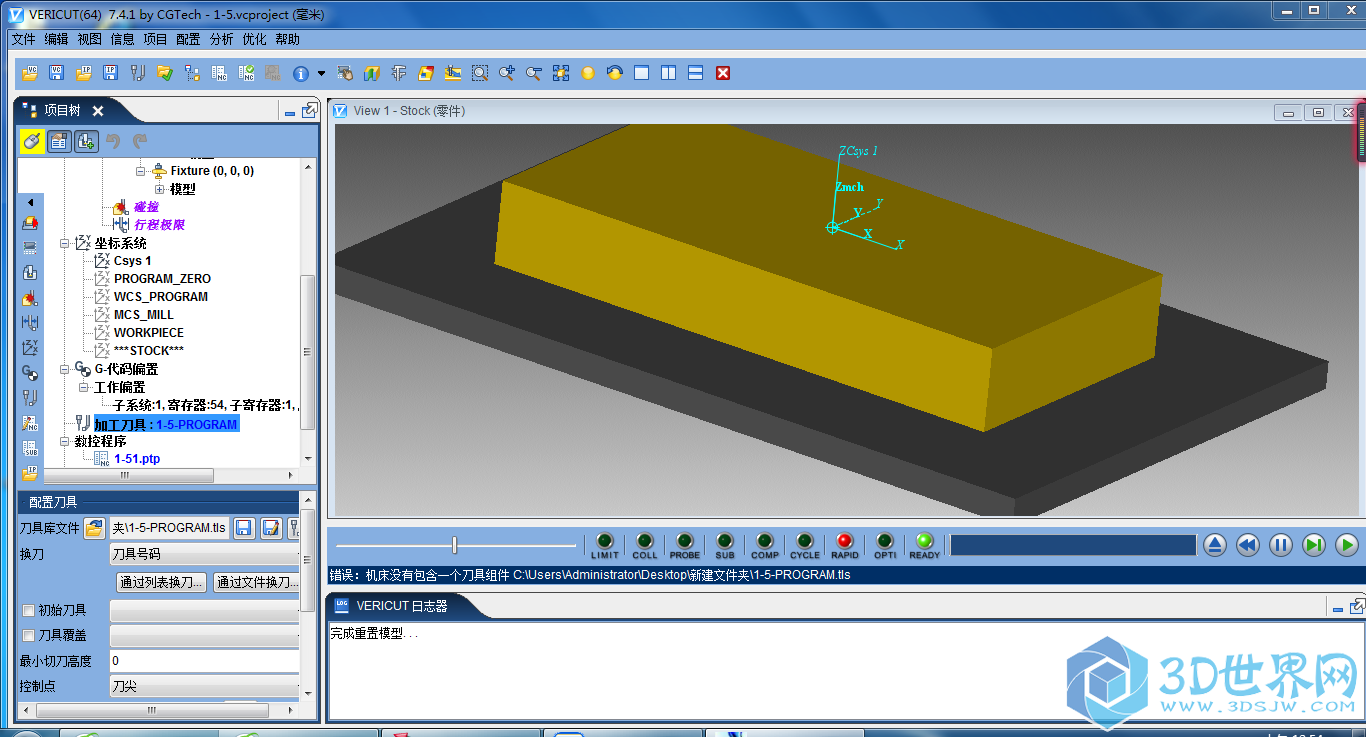Open the 控制点 dropdown (刀尖)

tap(205, 686)
